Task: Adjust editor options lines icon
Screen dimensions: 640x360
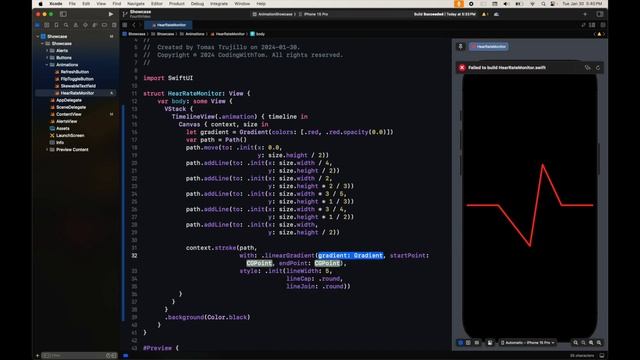Action: (592, 25)
